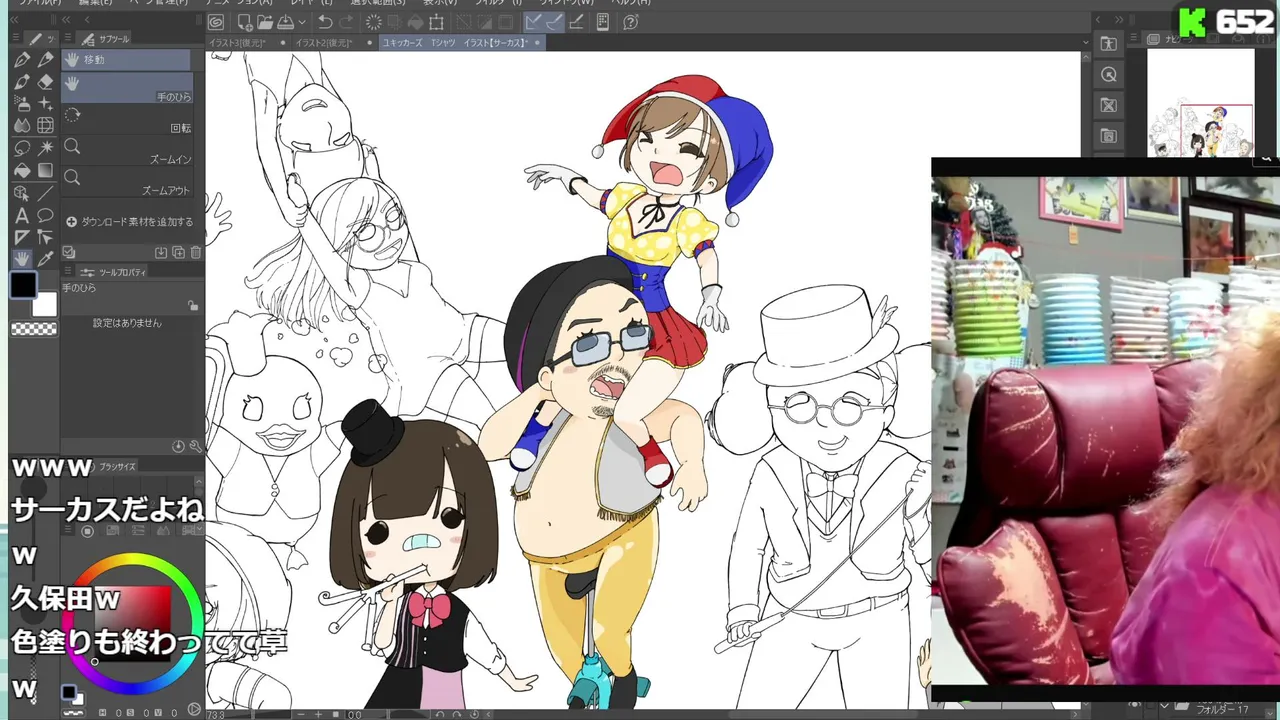The height and width of the screenshot is (720, 1280).
Task: Open the document tab list dropdown arrow
Action: tap(1087, 43)
